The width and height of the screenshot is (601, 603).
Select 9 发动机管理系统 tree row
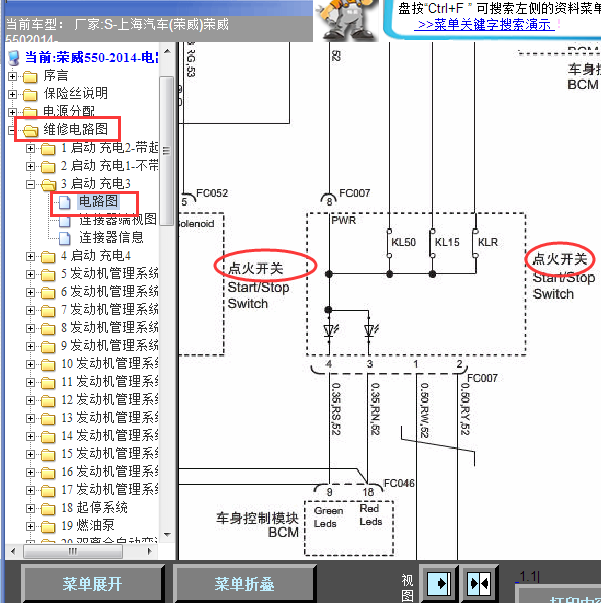click(x=110, y=346)
